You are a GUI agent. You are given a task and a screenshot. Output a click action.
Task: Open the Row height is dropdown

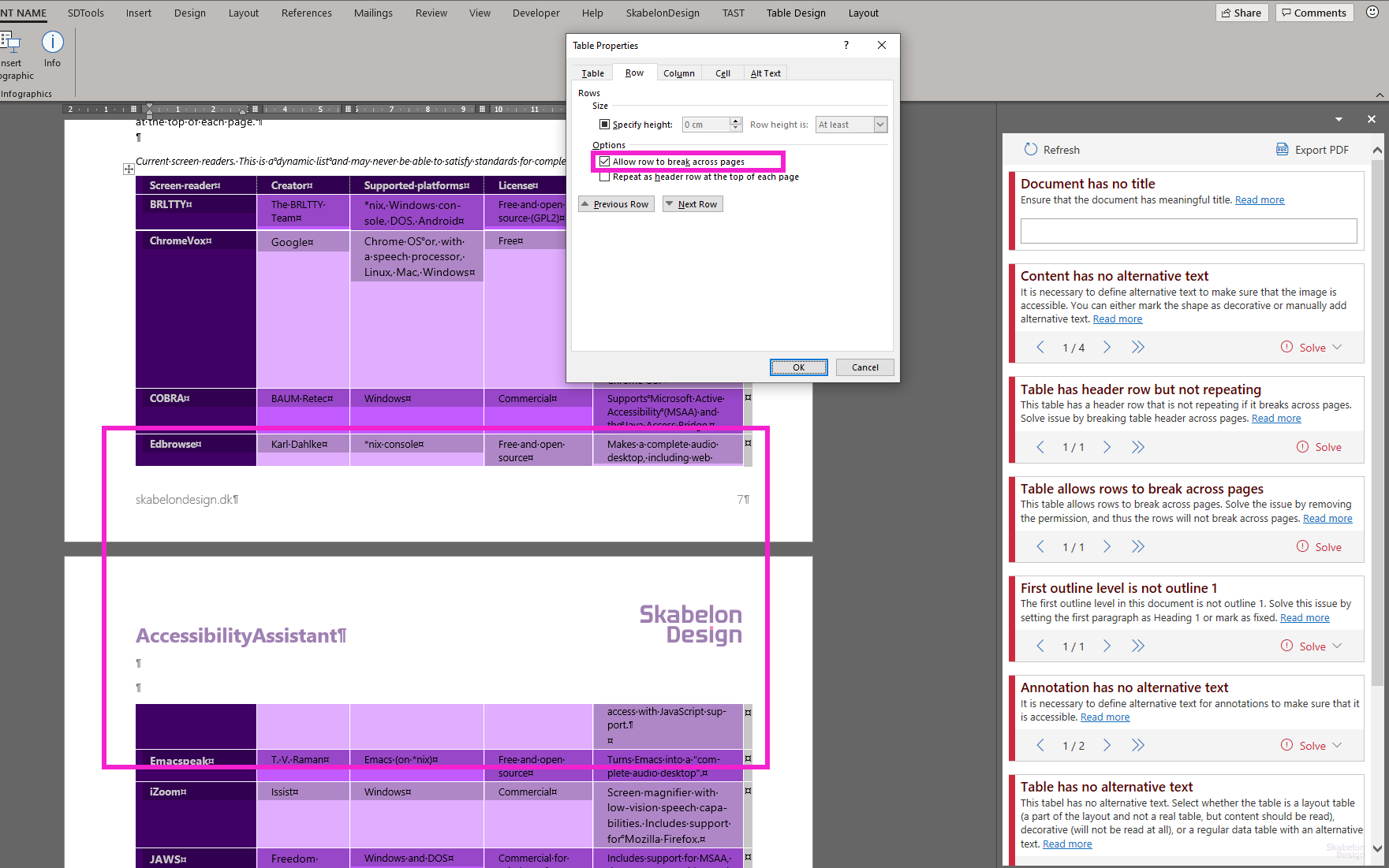click(x=879, y=124)
